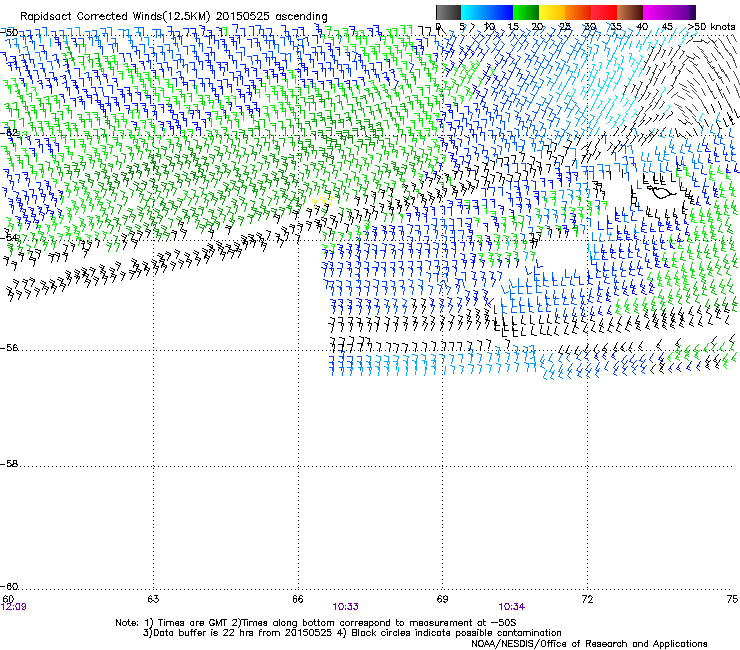Click the '75' longitude axis label
740x650 pixels.
coord(732,599)
